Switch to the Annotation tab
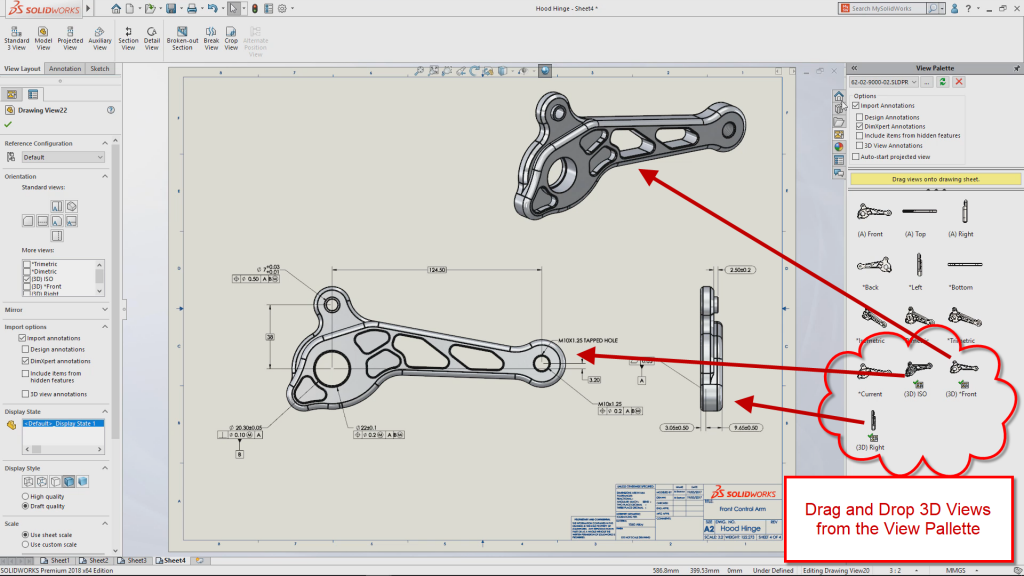Screen dimensions: 1024x576 click(65, 69)
